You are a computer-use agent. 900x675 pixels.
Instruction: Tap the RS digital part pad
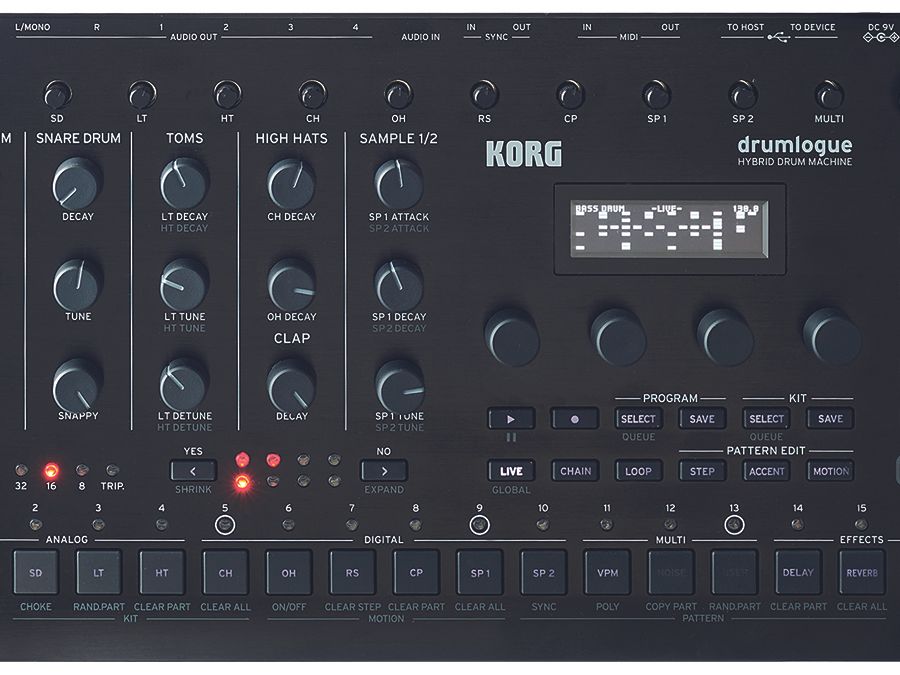pos(352,572)
